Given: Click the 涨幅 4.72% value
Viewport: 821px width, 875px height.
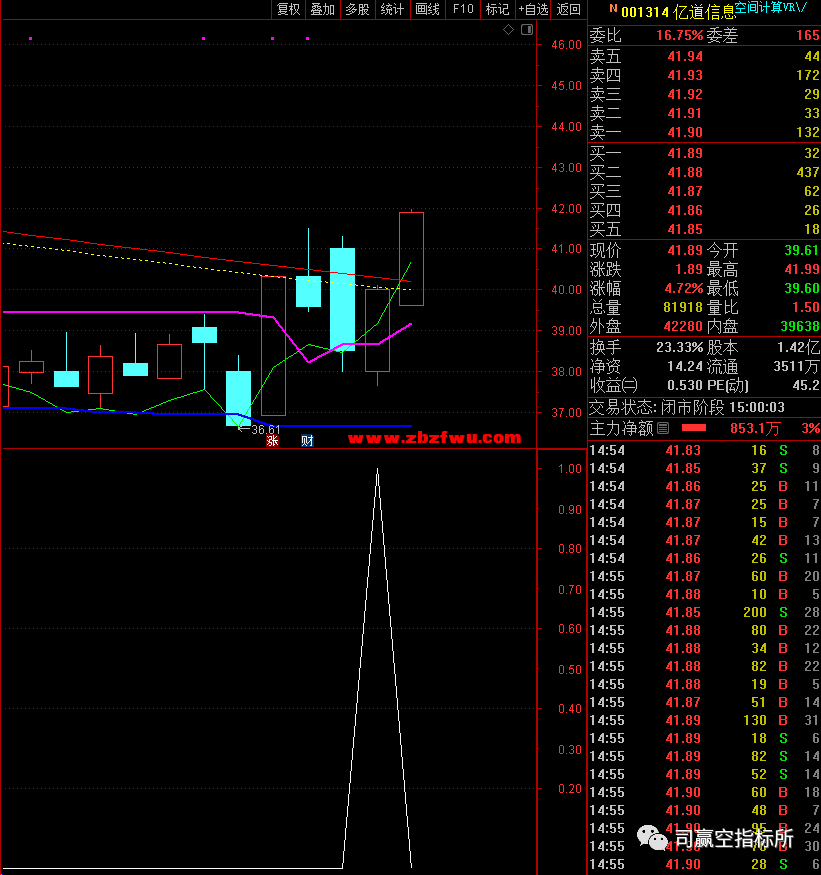Looking at the screenshot, I should tap(684, 288).
